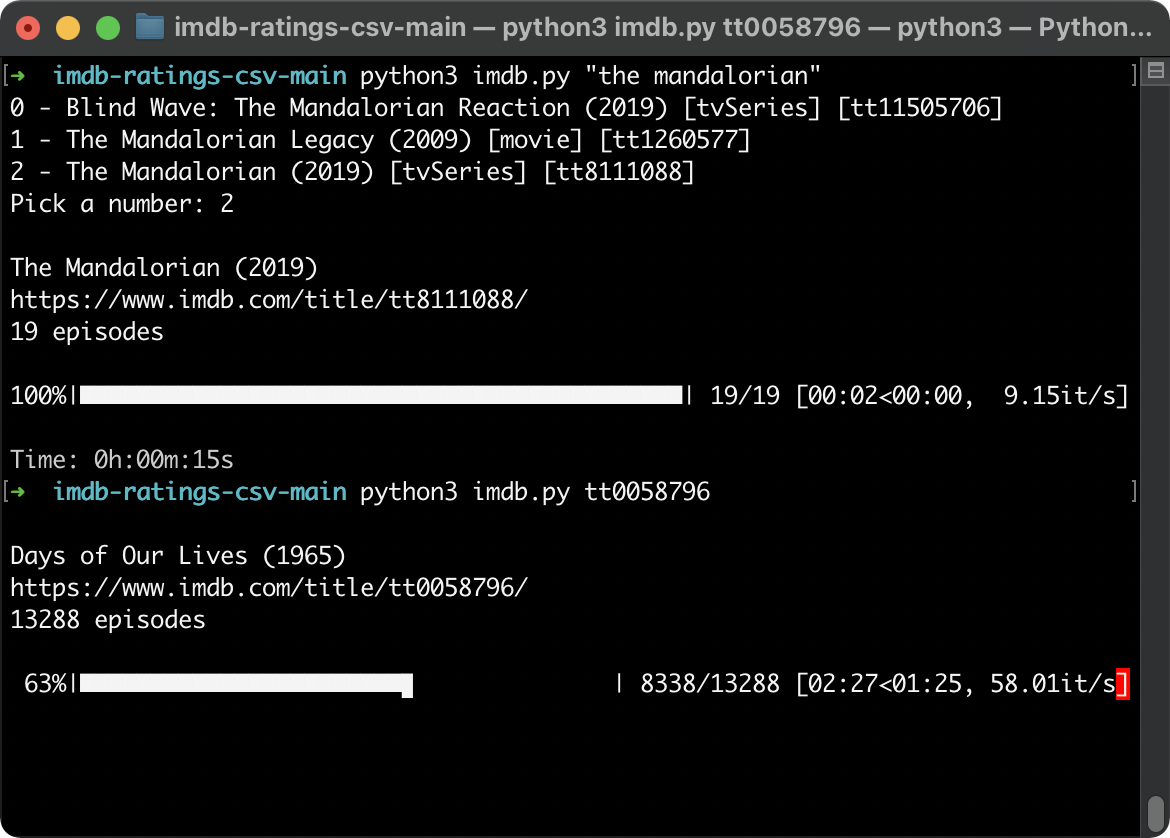Click the yellow minimize window button

(x=68, y=28)
